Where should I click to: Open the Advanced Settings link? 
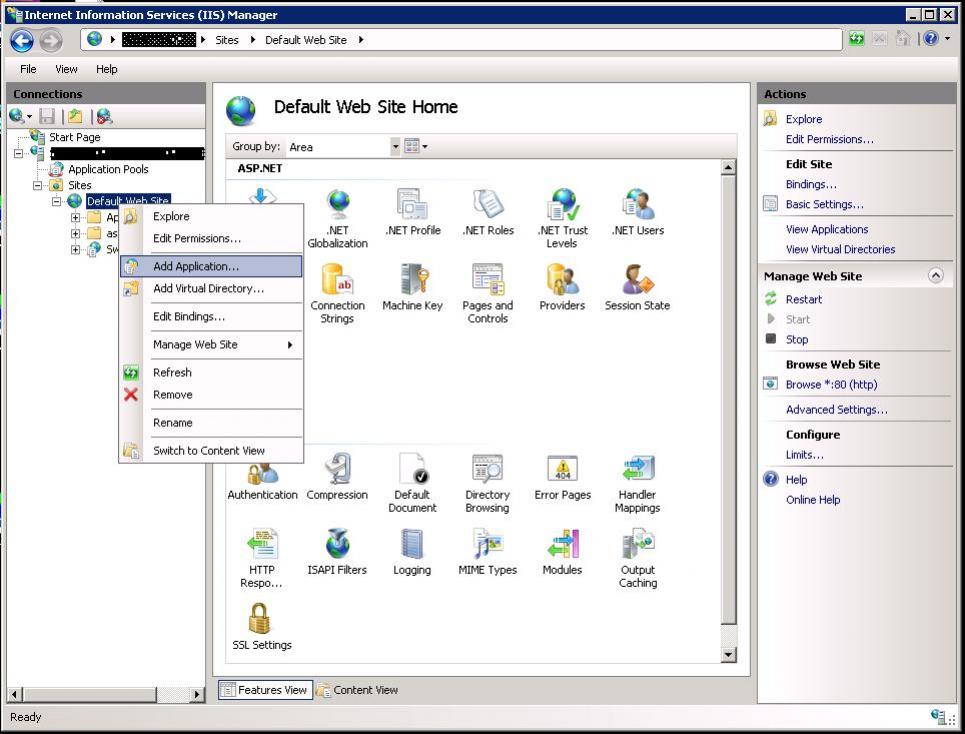pos(836,410)
